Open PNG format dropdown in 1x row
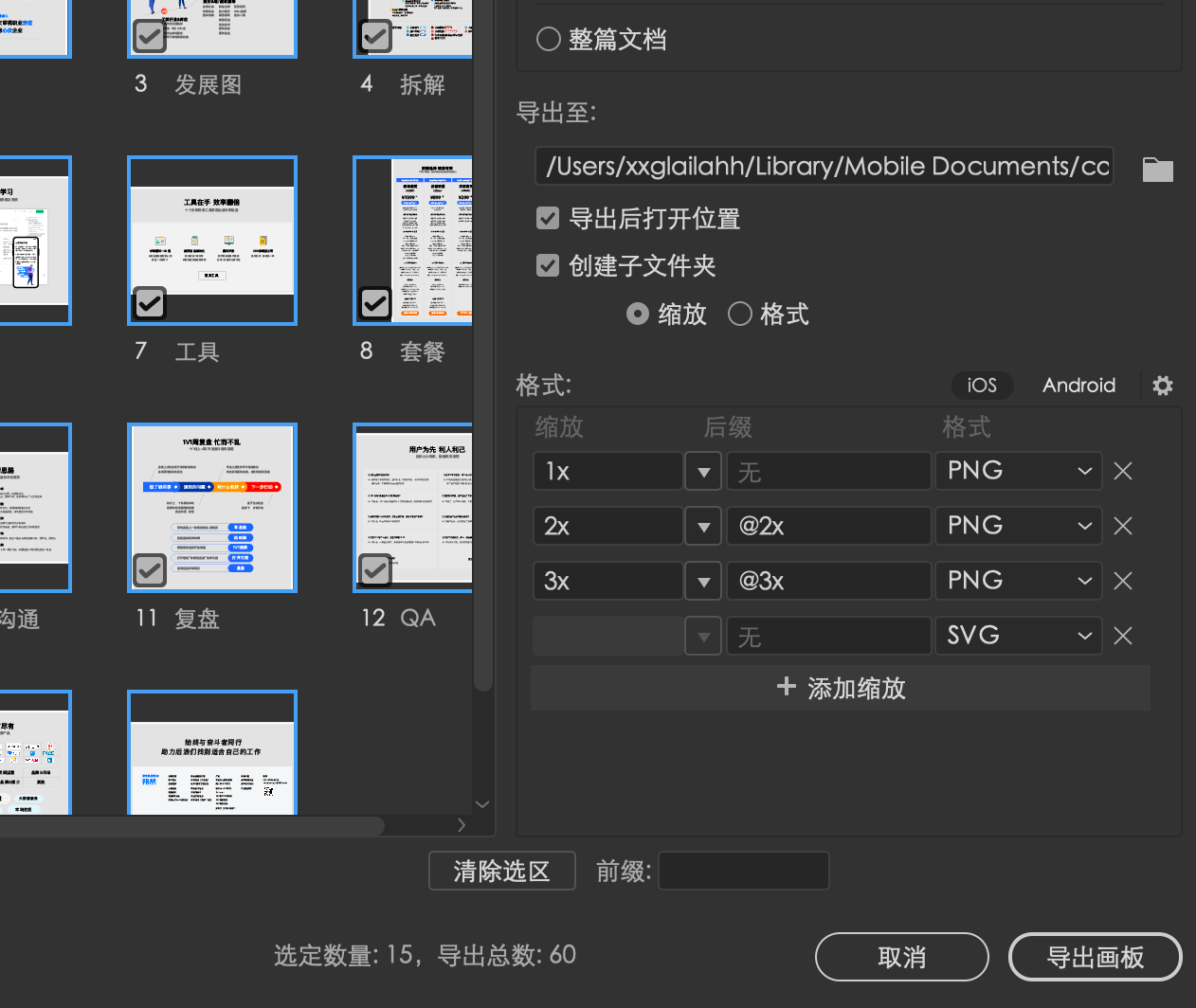 [1019, 471]
